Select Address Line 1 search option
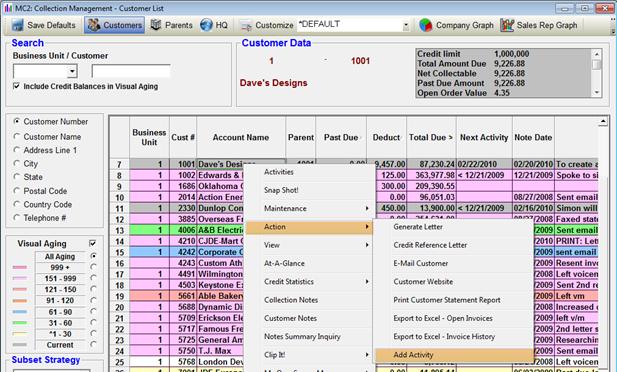The image size is (617, 372). [16, 150]
